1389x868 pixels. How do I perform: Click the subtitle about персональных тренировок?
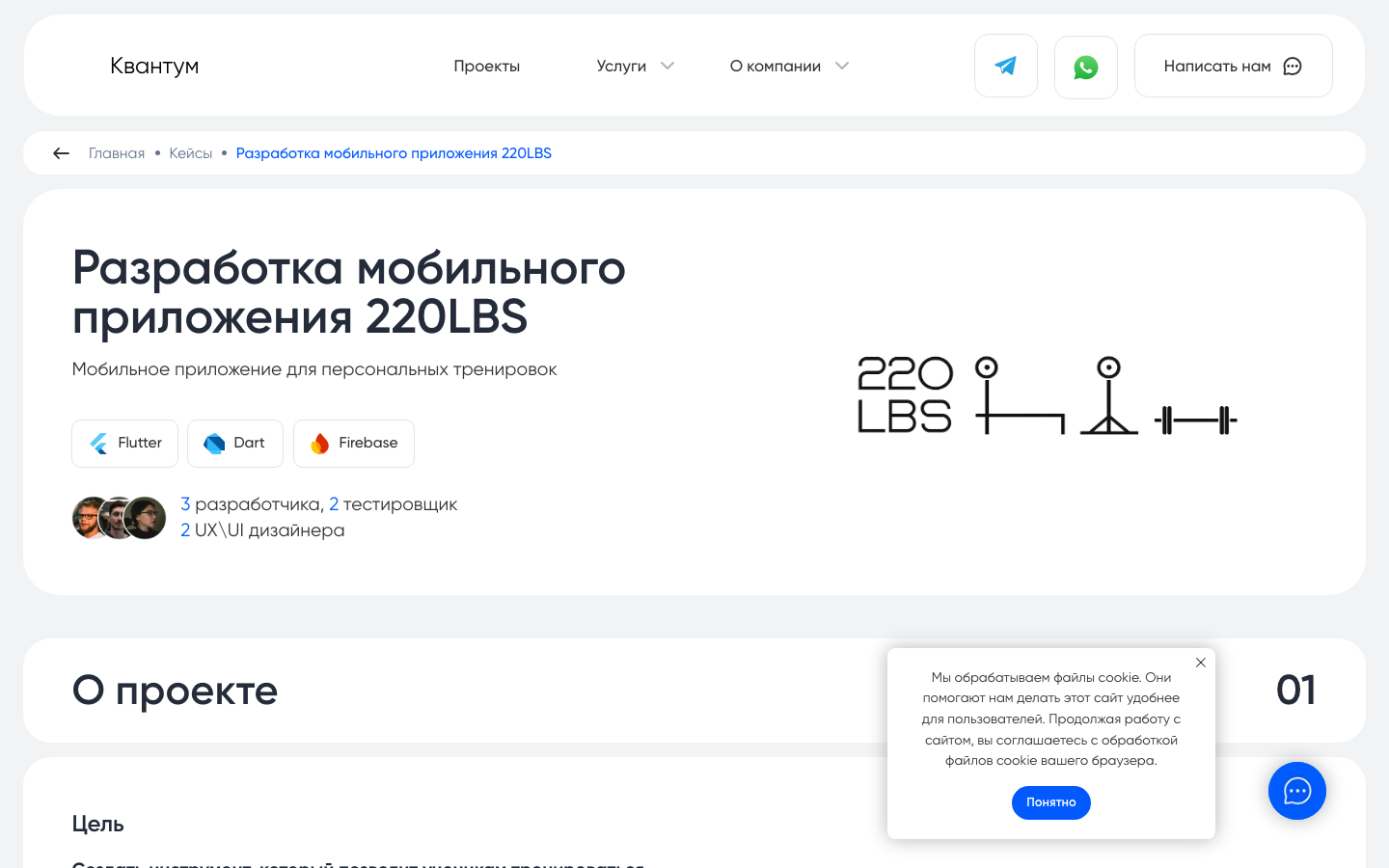click(314, 369)
